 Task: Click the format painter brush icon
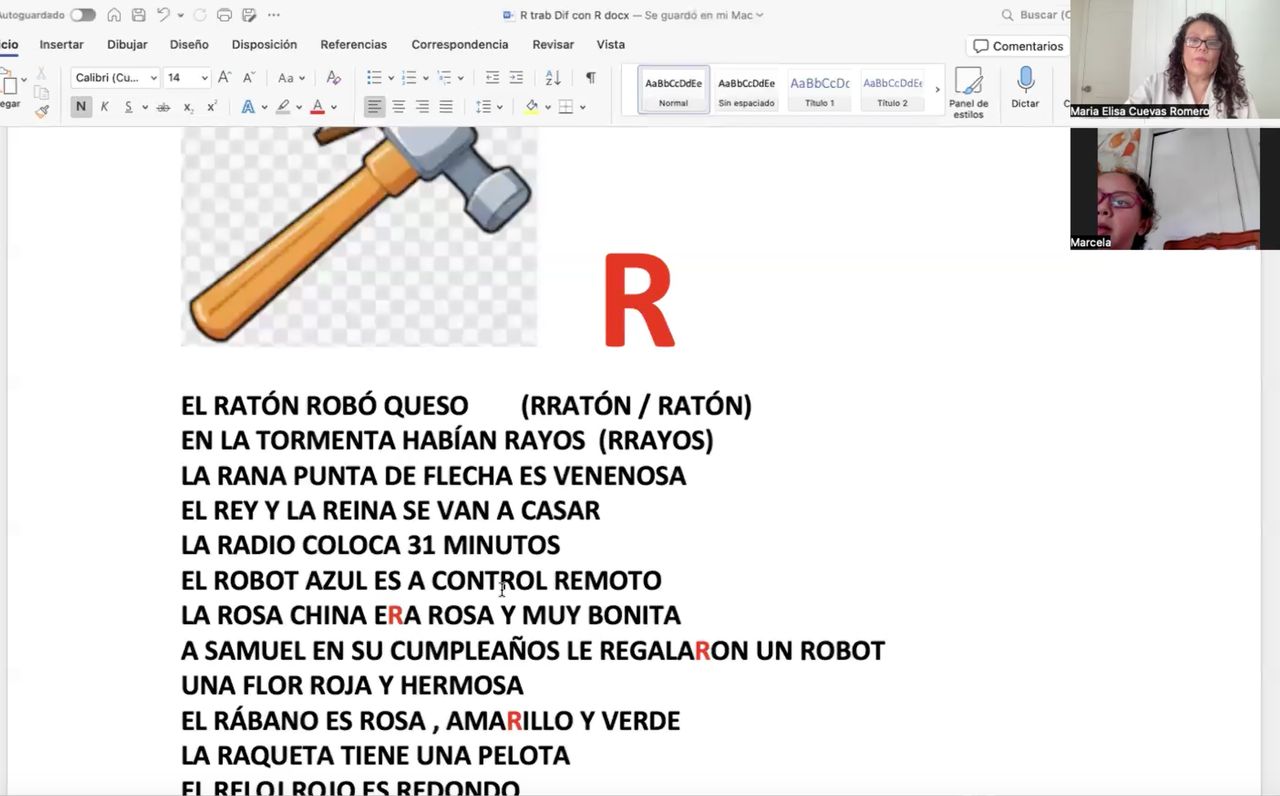(x=42, y=112)
